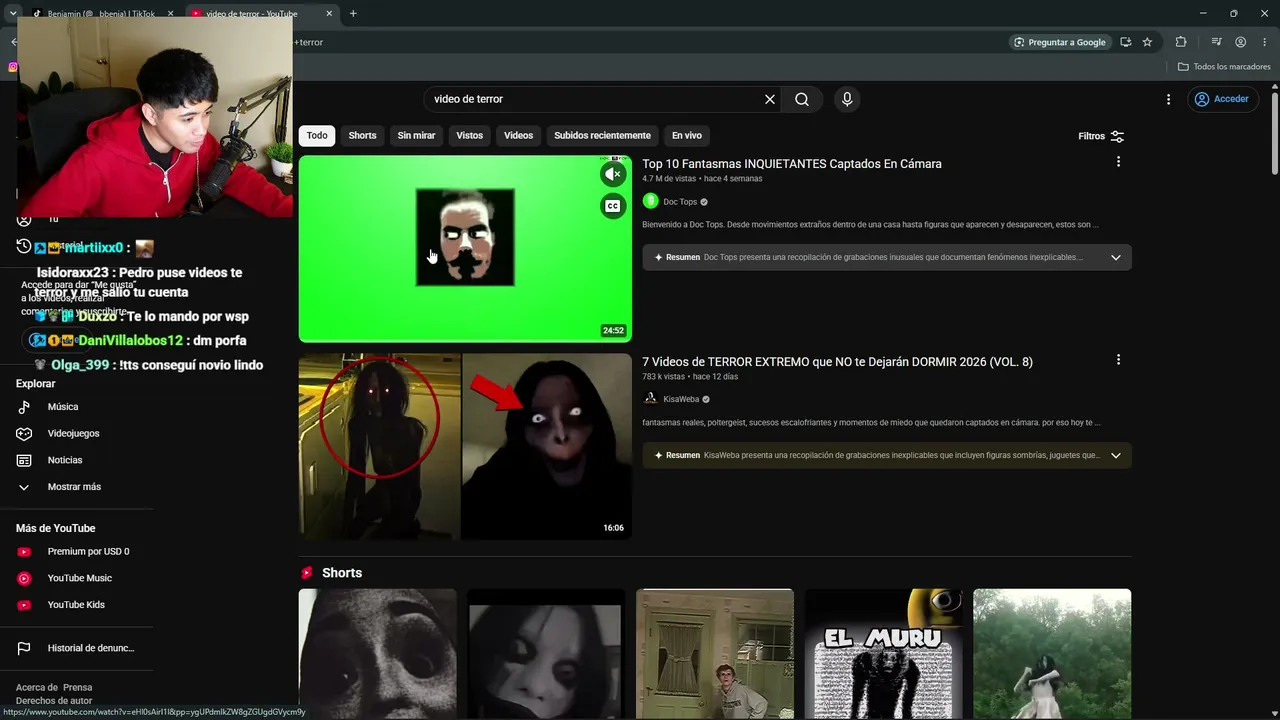1280x720 pixels.
Task: Open 7 Videos de TERROR EXTREMO title
Action: tap(838, 362)
